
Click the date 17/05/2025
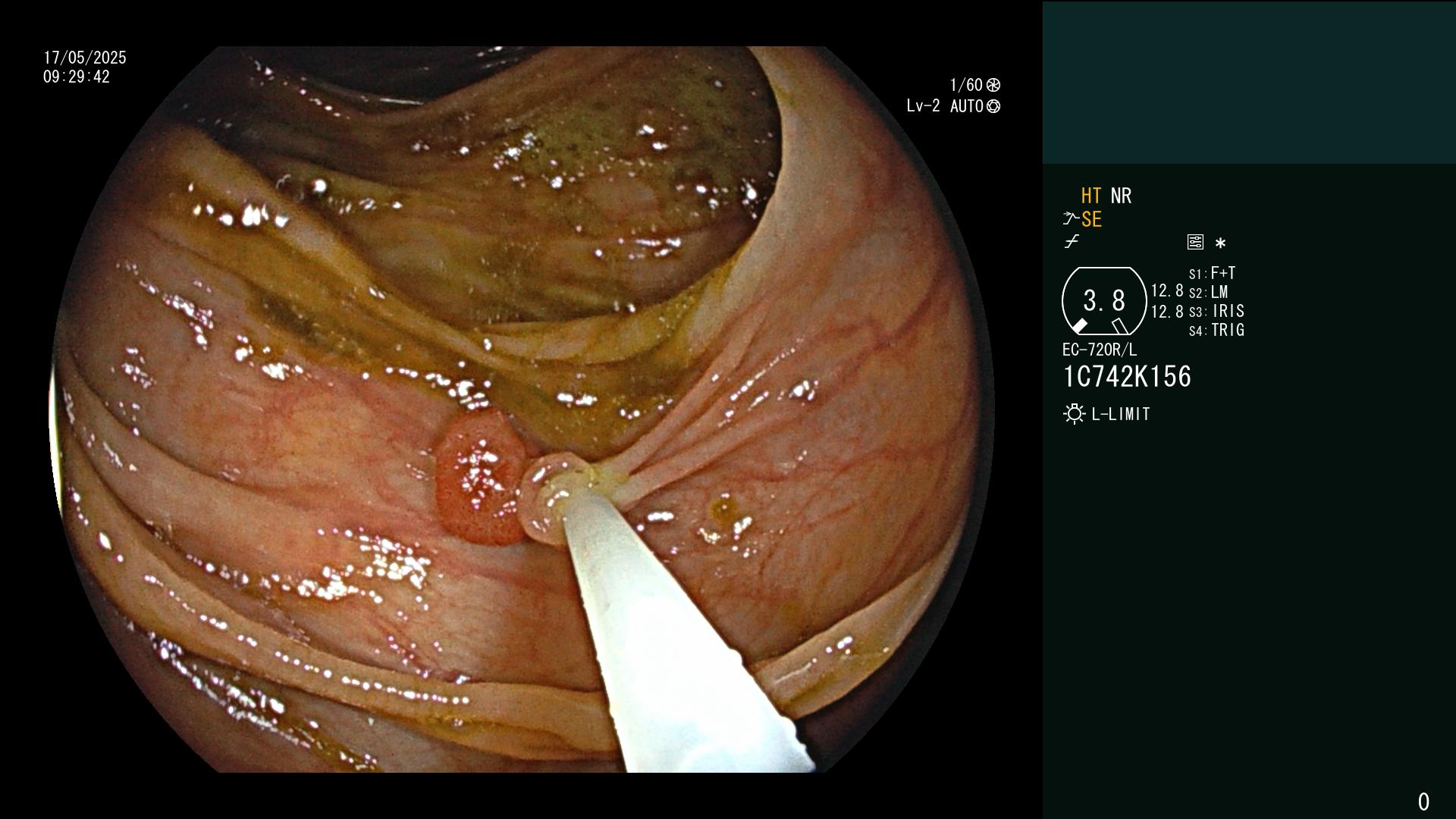85,58
